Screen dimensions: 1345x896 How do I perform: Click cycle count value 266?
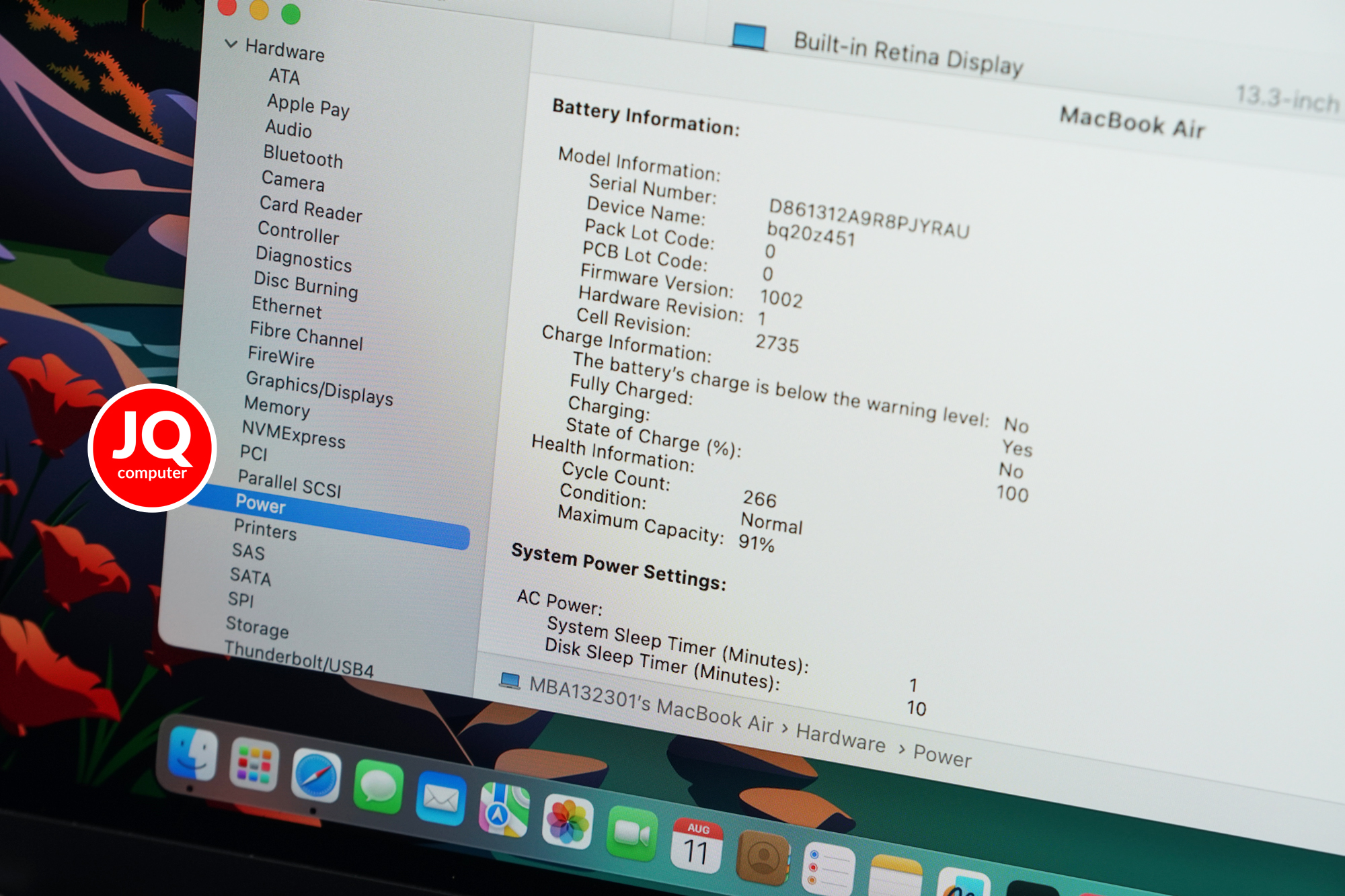click(x=760, y=499)
